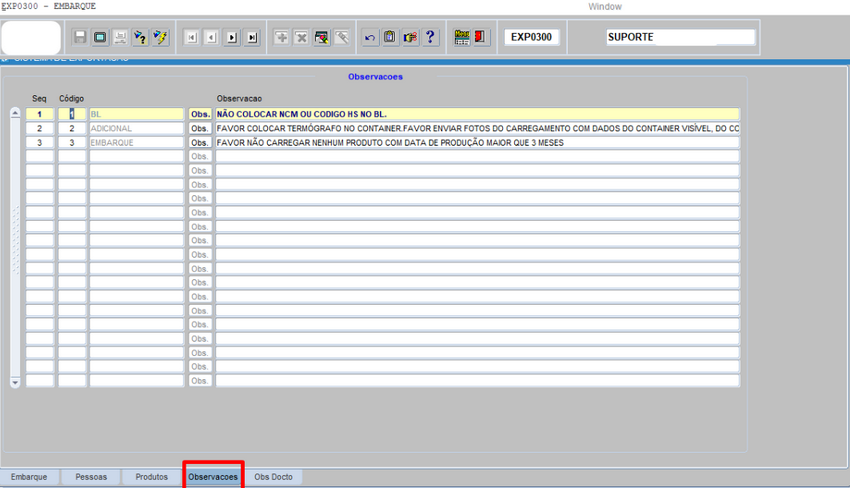Jump to the last record
This screenshot has width=850, height=488.
point(252,37)
